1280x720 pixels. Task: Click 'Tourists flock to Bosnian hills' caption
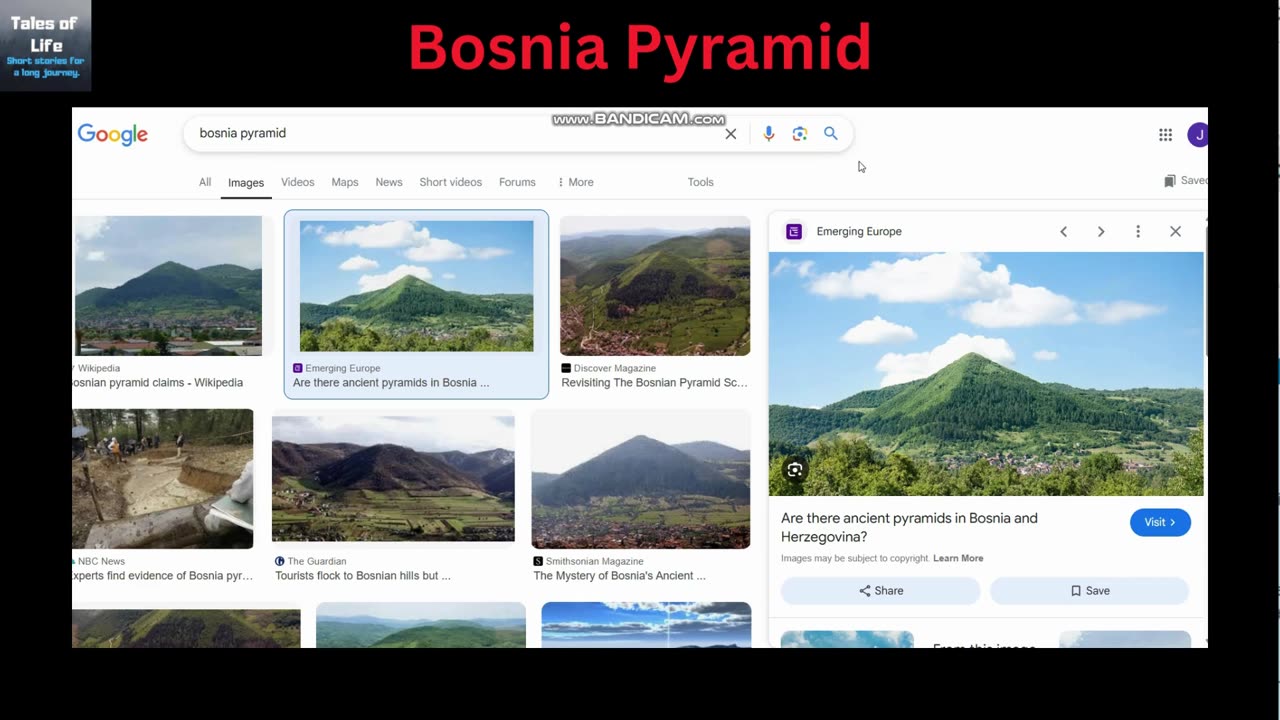coord(363,576)
